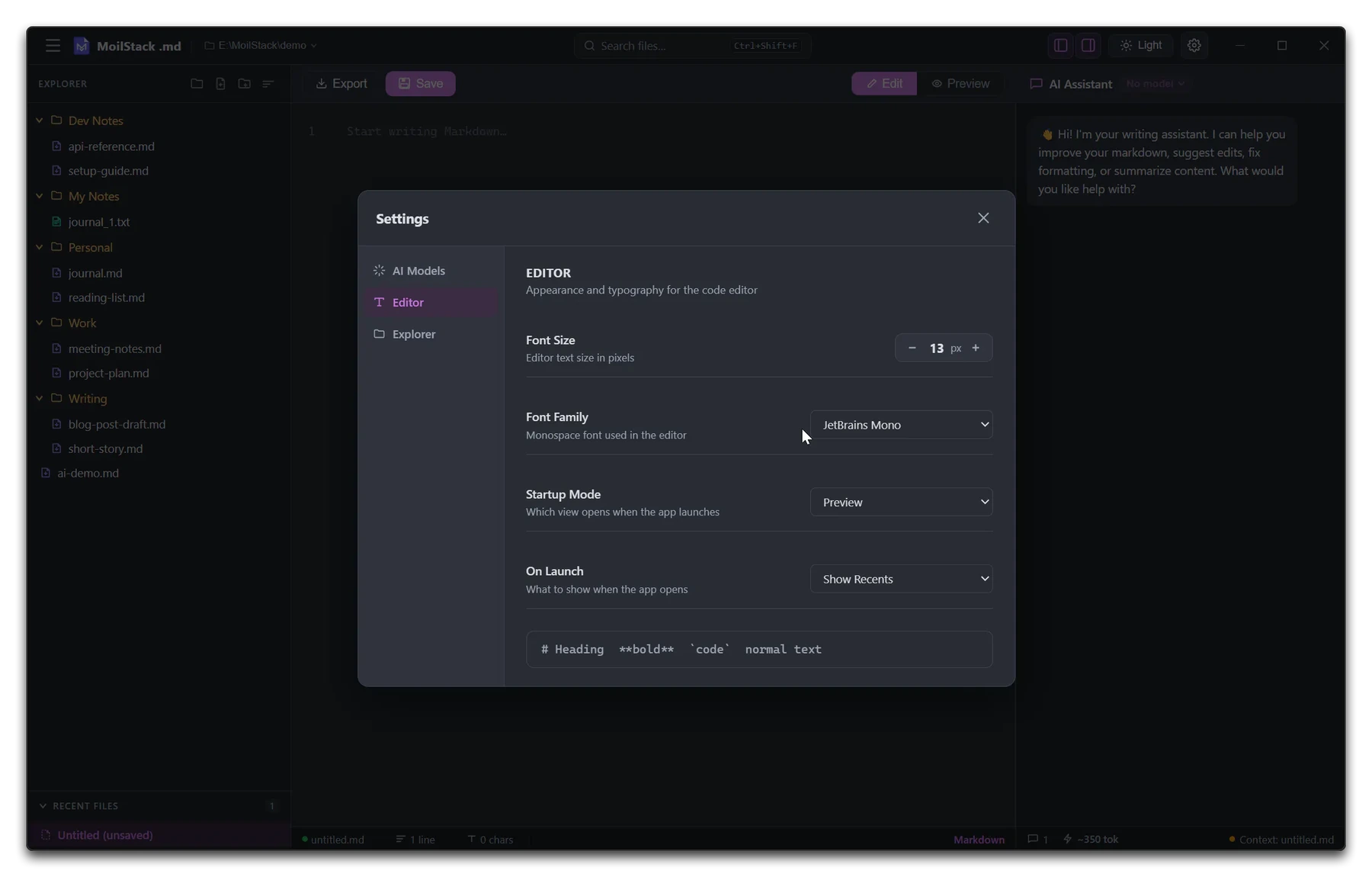Click the Dev Notes folder icon
This screenshot has height=877, width=1372.
click(56, 120)
